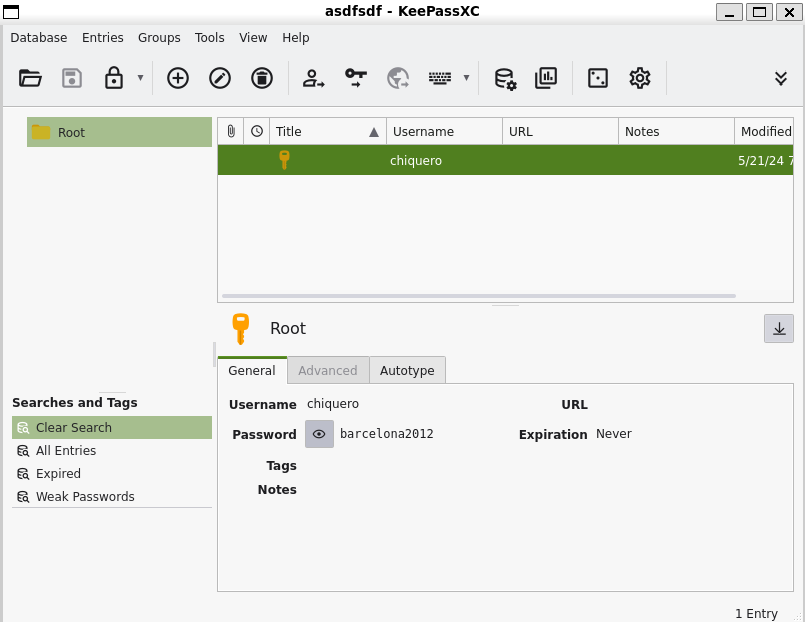This screenshot has width=805, height=622.
Task: Perform Auto-Type using keyboard icon
Action: pyautogui.click(x=440, y=79)
